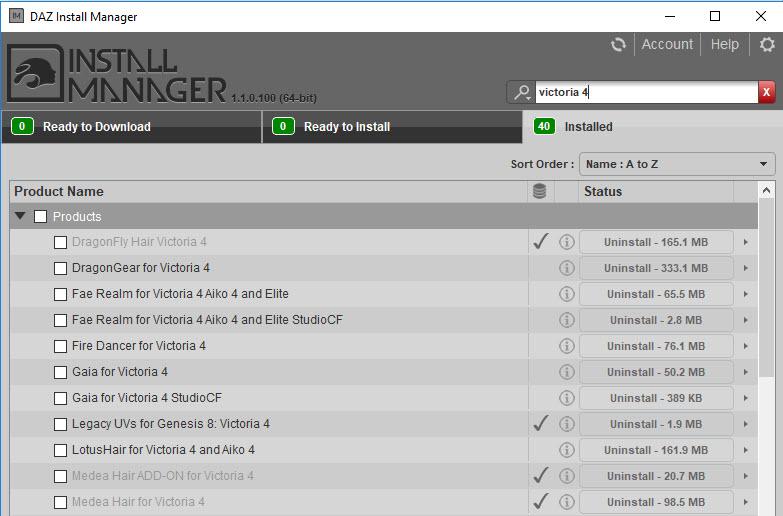Tick checkbox for DragonFly Hair Victoria 4

tap(60, 243)
